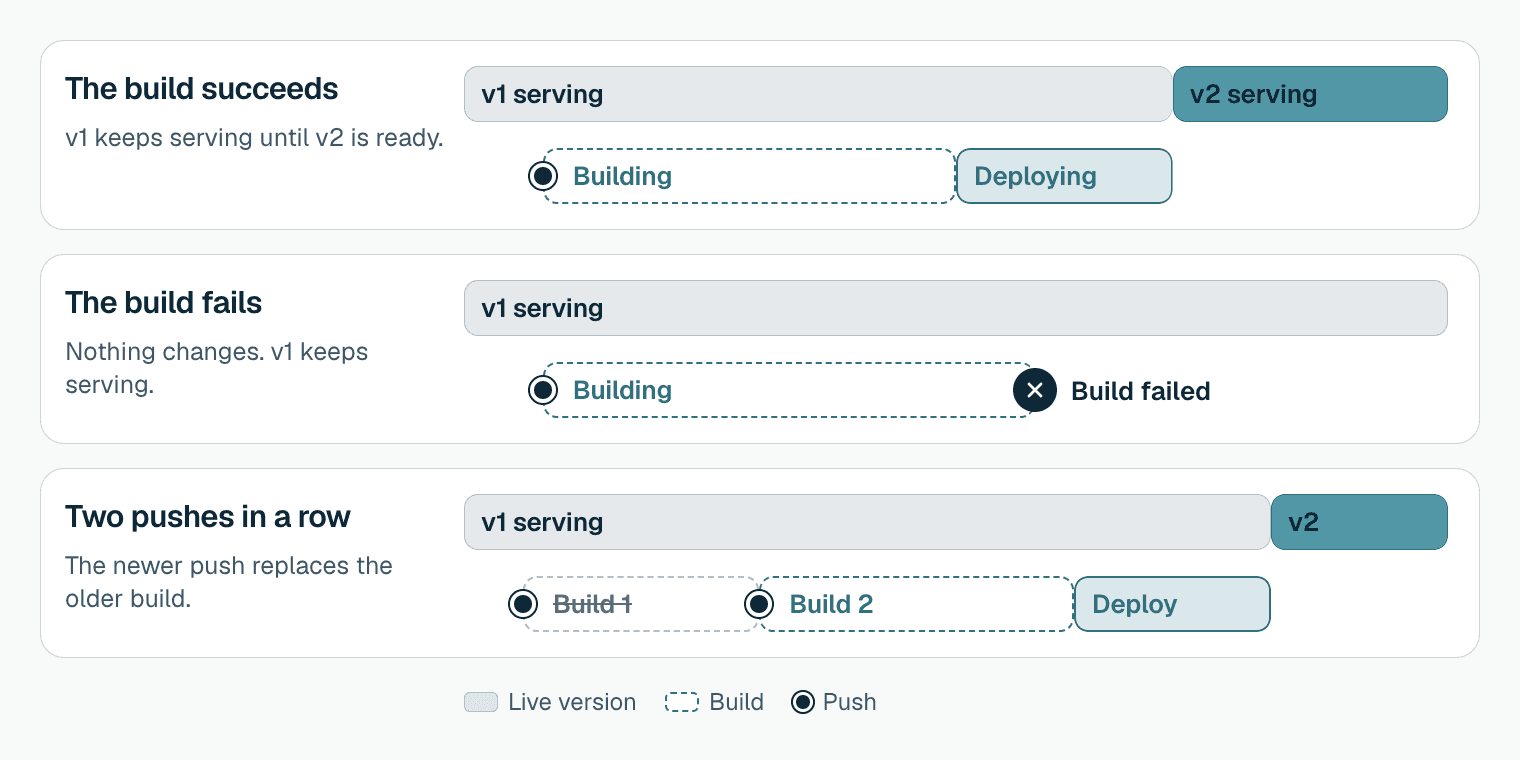Click the heading "The build fails"
The image size is (1520, 760).
click(164, 303)
